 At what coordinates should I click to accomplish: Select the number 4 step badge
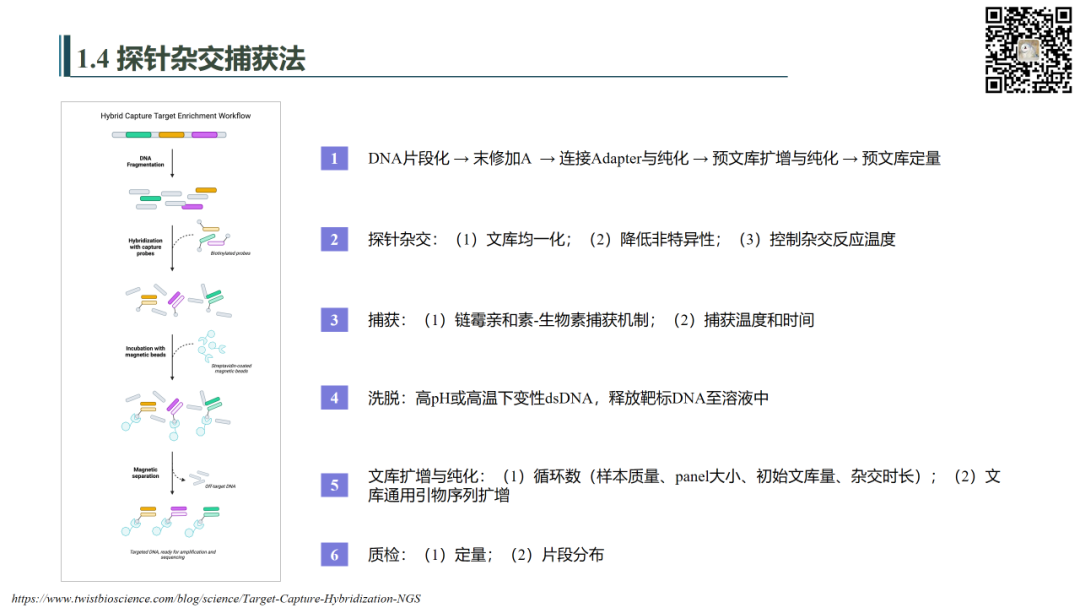(x=334, y=398)
